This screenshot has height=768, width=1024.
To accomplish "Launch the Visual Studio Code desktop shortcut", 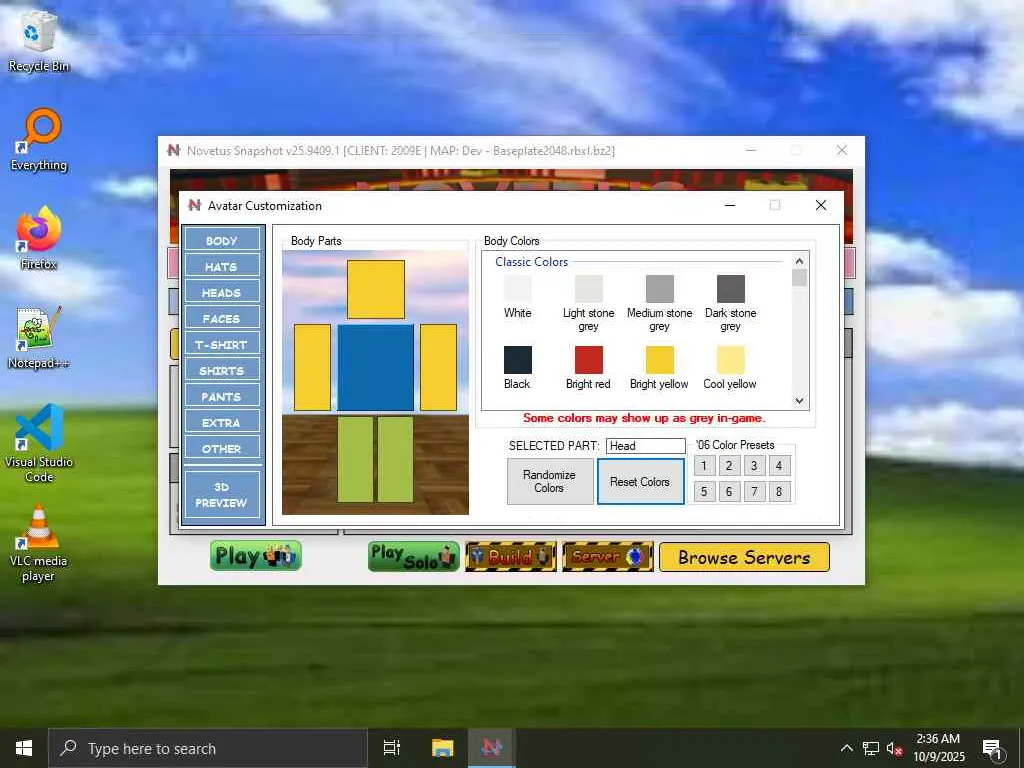I will tap(39, 443).
